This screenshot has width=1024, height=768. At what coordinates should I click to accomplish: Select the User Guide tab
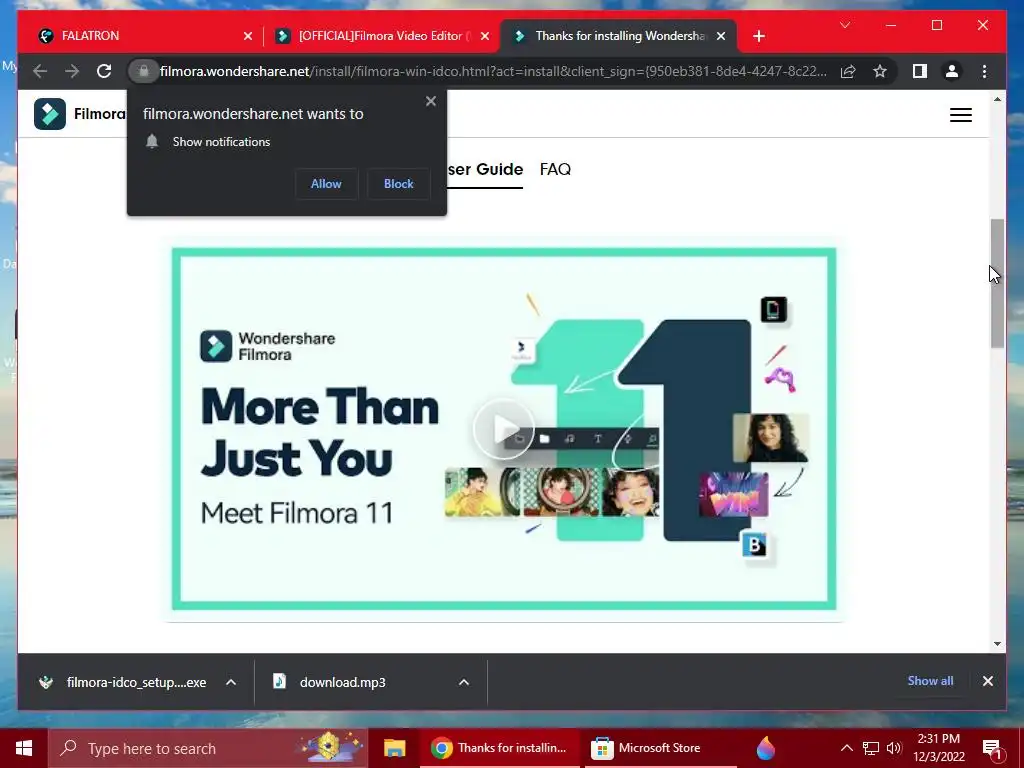point(485,170)
